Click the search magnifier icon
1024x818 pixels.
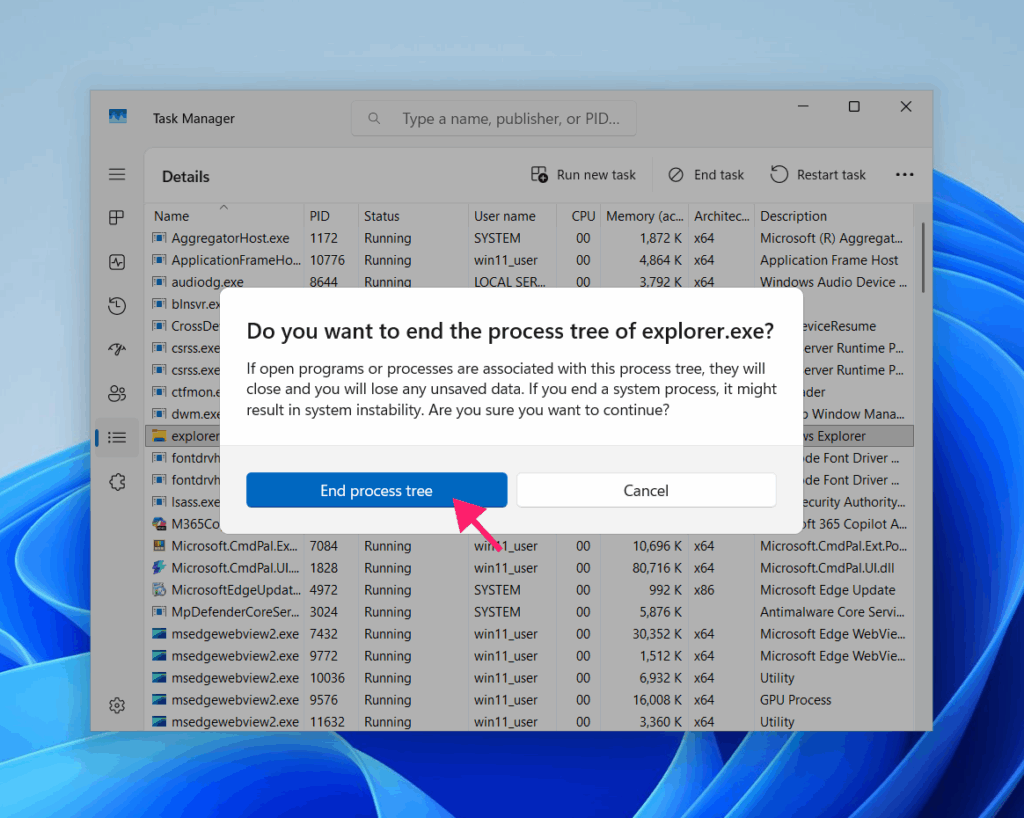pos(374,119)
